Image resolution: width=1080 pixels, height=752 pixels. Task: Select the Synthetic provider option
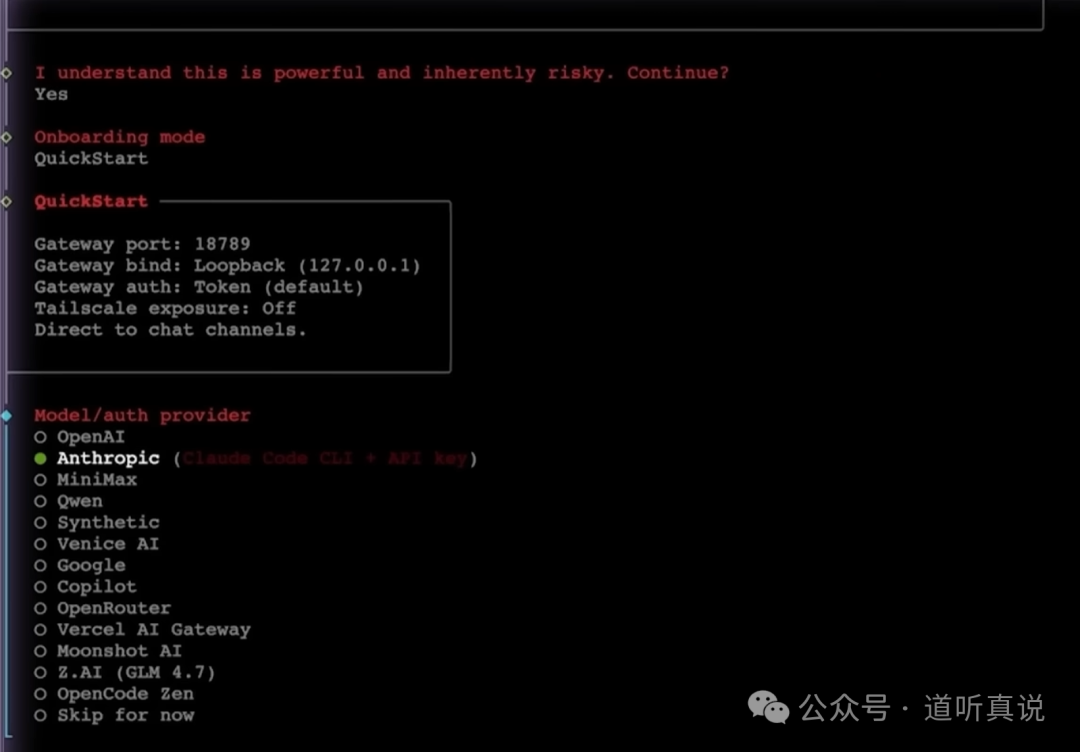point(97,522)
